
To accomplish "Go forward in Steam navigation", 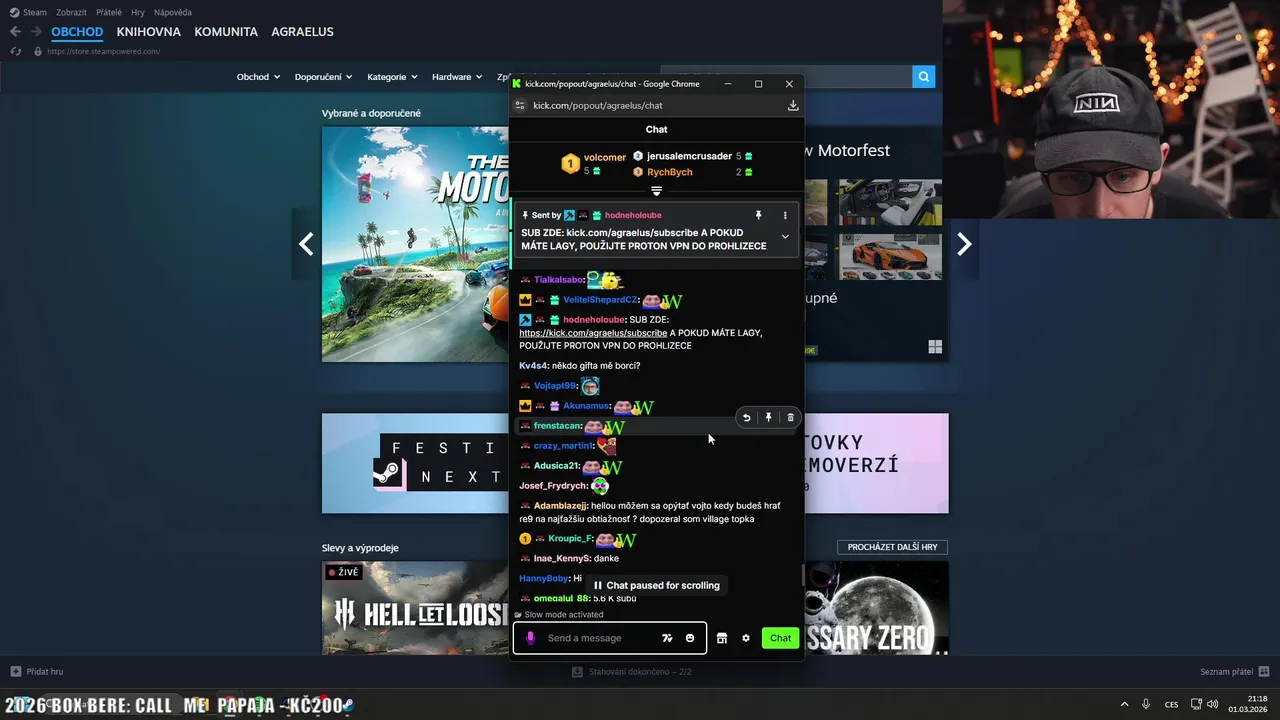I will pyautogui.click(x=36, y=31).
